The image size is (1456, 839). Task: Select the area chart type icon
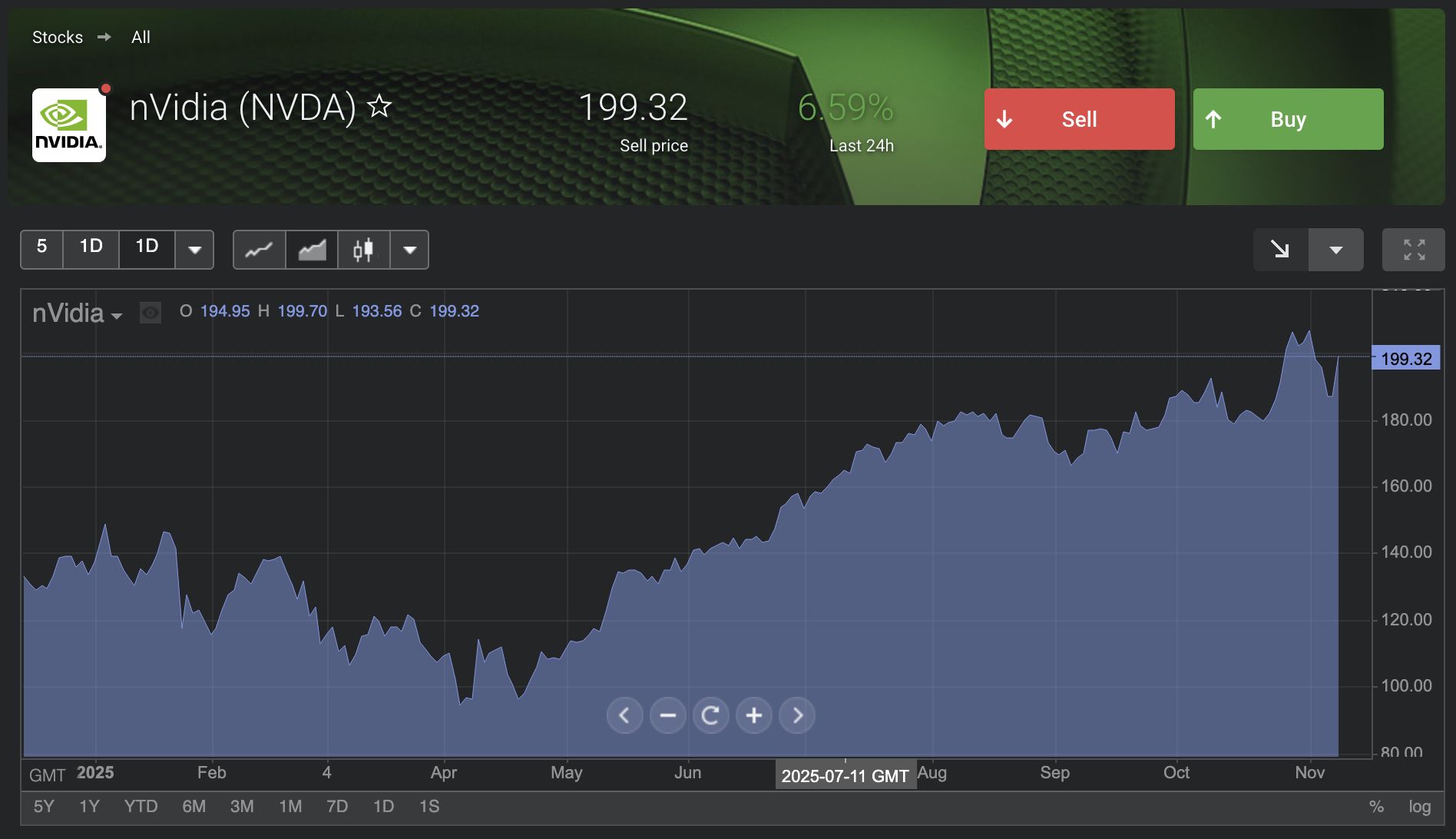pos(312,250)
